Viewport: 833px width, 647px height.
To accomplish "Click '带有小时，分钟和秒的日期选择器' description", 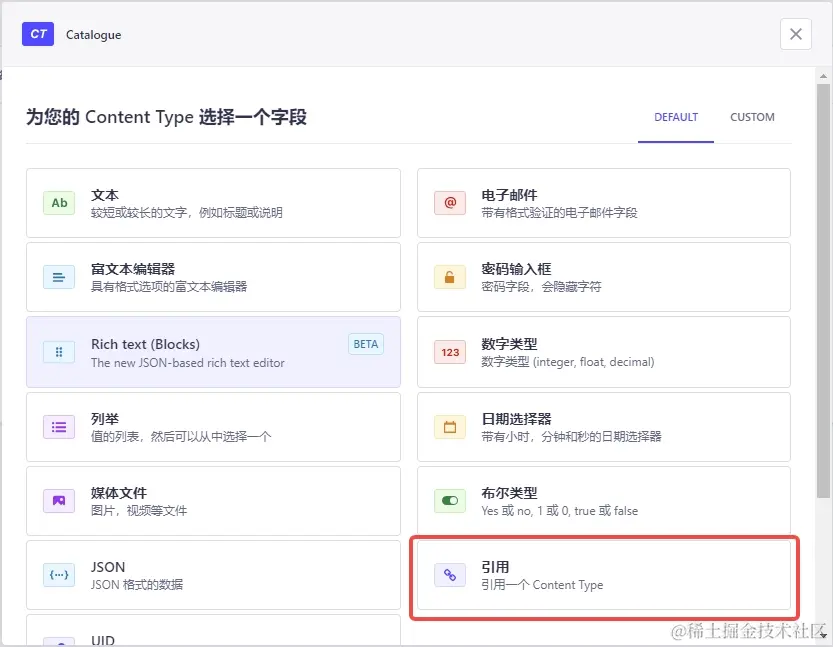I will pos(571,437).
